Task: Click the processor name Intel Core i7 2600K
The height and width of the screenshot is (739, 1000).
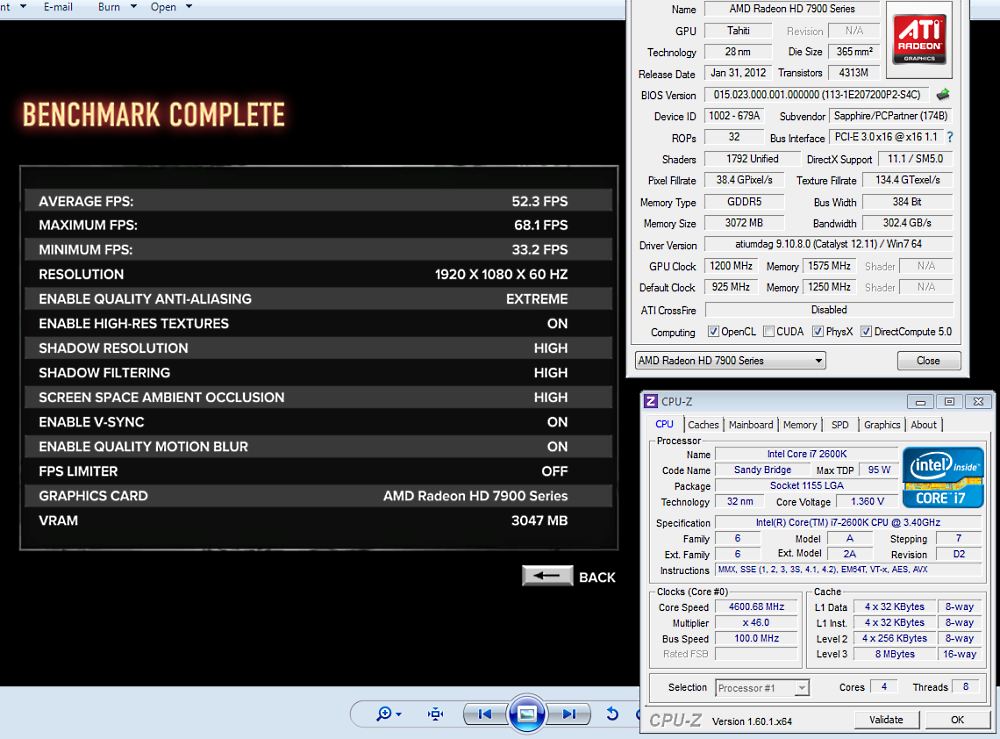Action: pos(806,454)
